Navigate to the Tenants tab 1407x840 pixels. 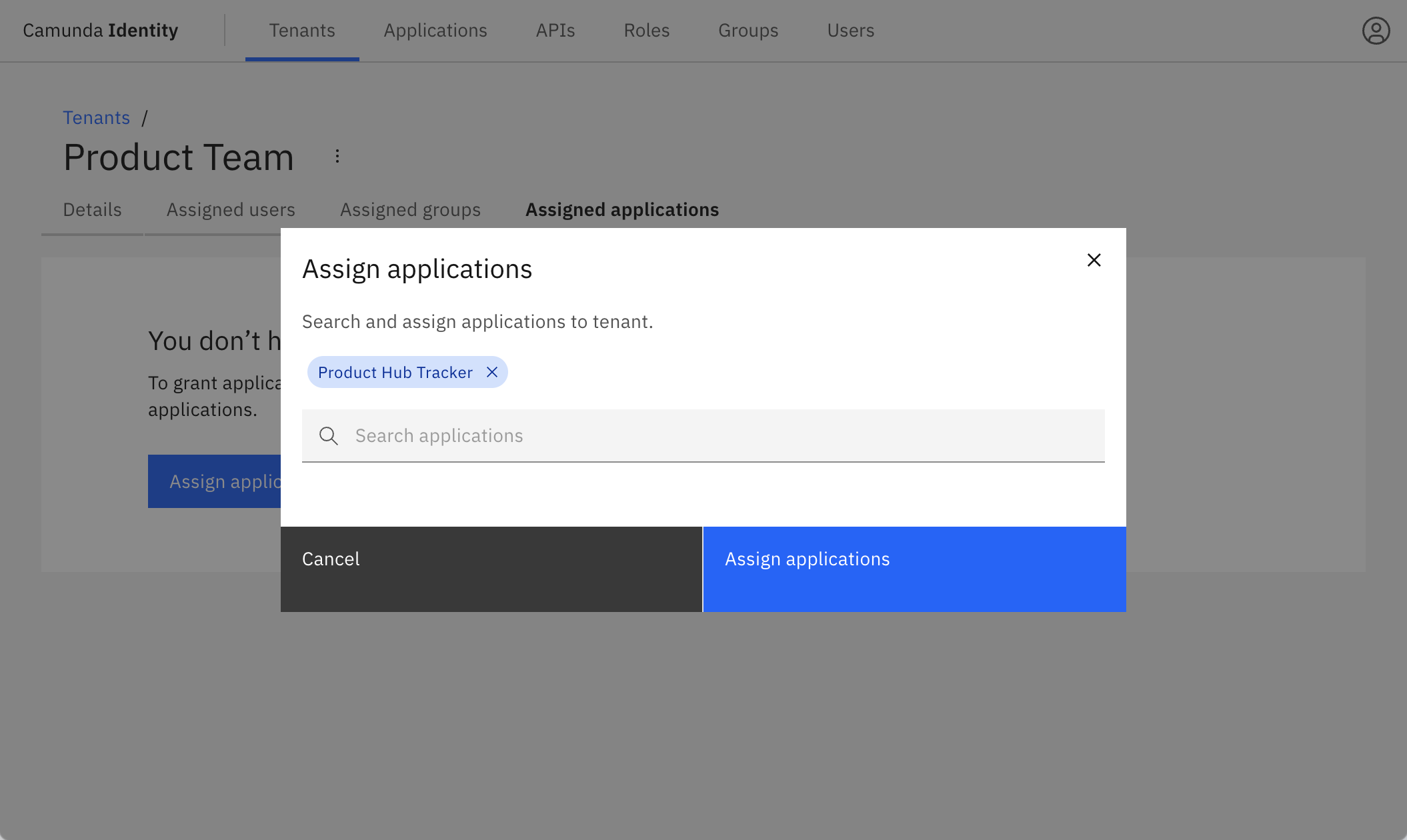(x=302, y=30)
